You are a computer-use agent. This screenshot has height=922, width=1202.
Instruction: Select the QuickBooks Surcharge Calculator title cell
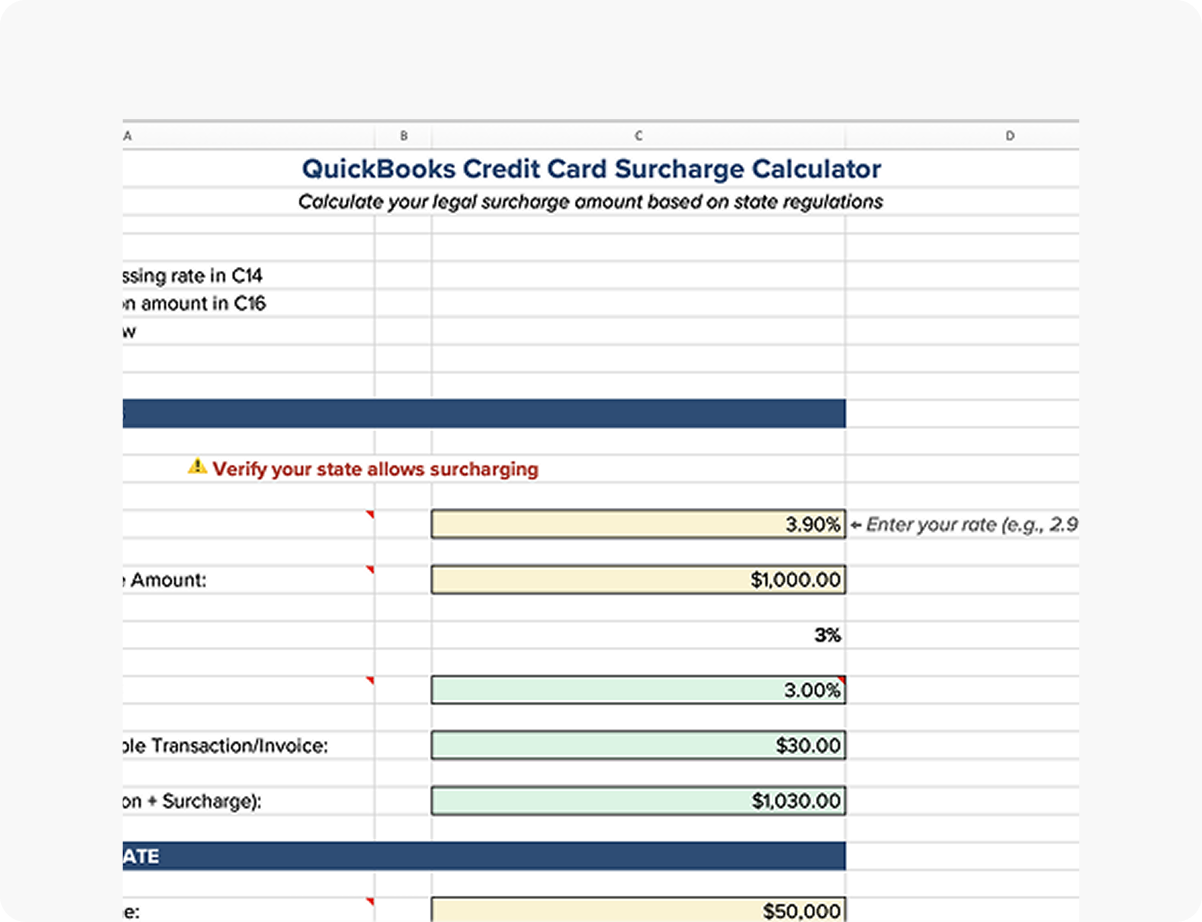click(592, 169)
